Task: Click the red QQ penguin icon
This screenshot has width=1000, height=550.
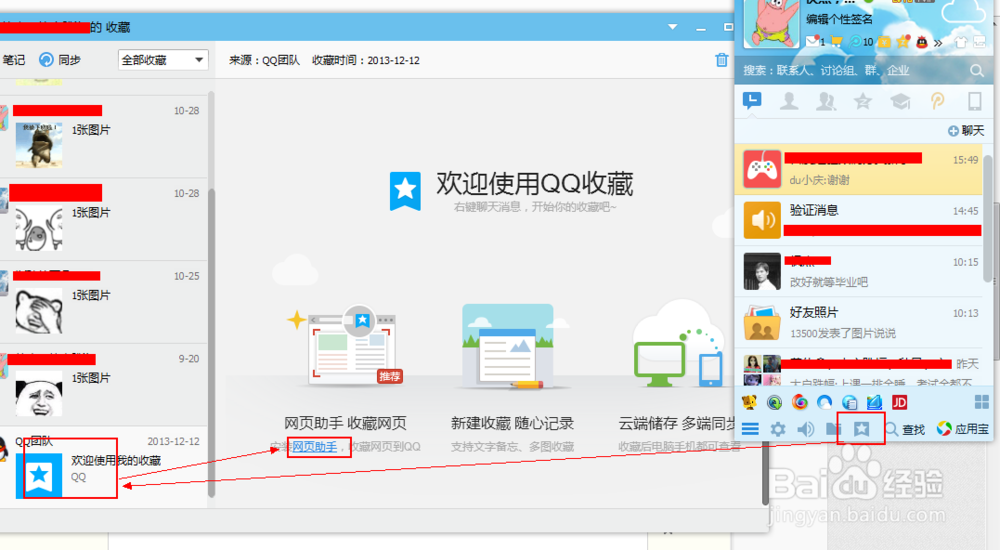Action: (922, 42)
